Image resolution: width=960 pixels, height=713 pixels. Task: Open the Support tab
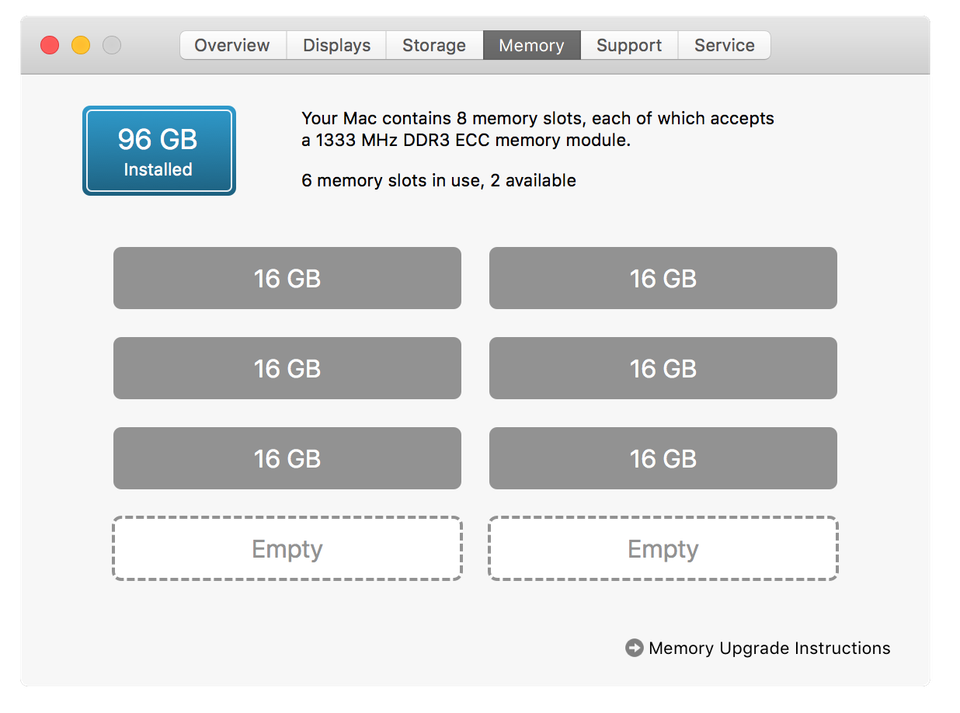click(x=628, y=45)
